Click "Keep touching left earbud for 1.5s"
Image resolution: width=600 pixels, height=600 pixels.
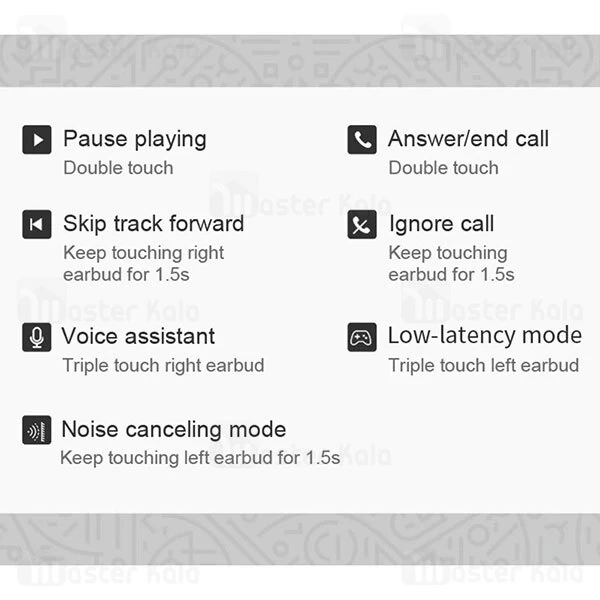(200, 458)
